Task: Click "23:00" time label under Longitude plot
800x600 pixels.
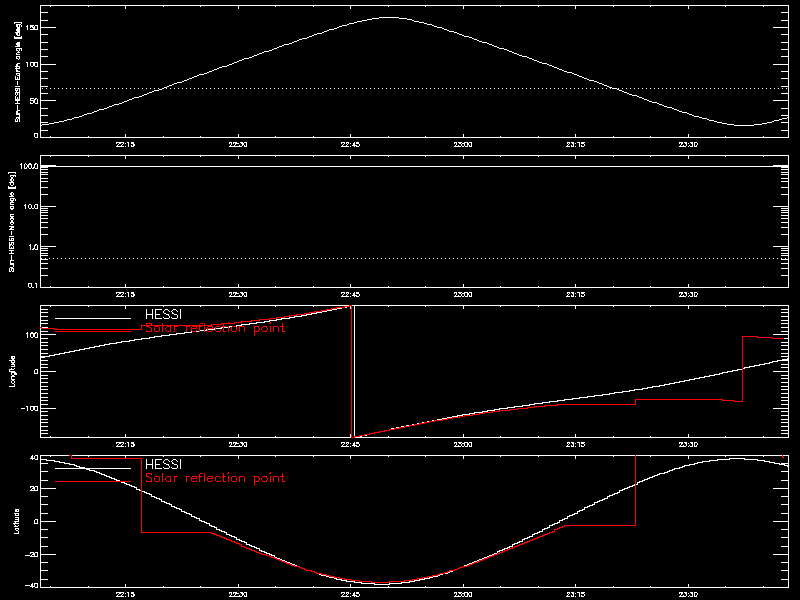Action: (463, 445)
